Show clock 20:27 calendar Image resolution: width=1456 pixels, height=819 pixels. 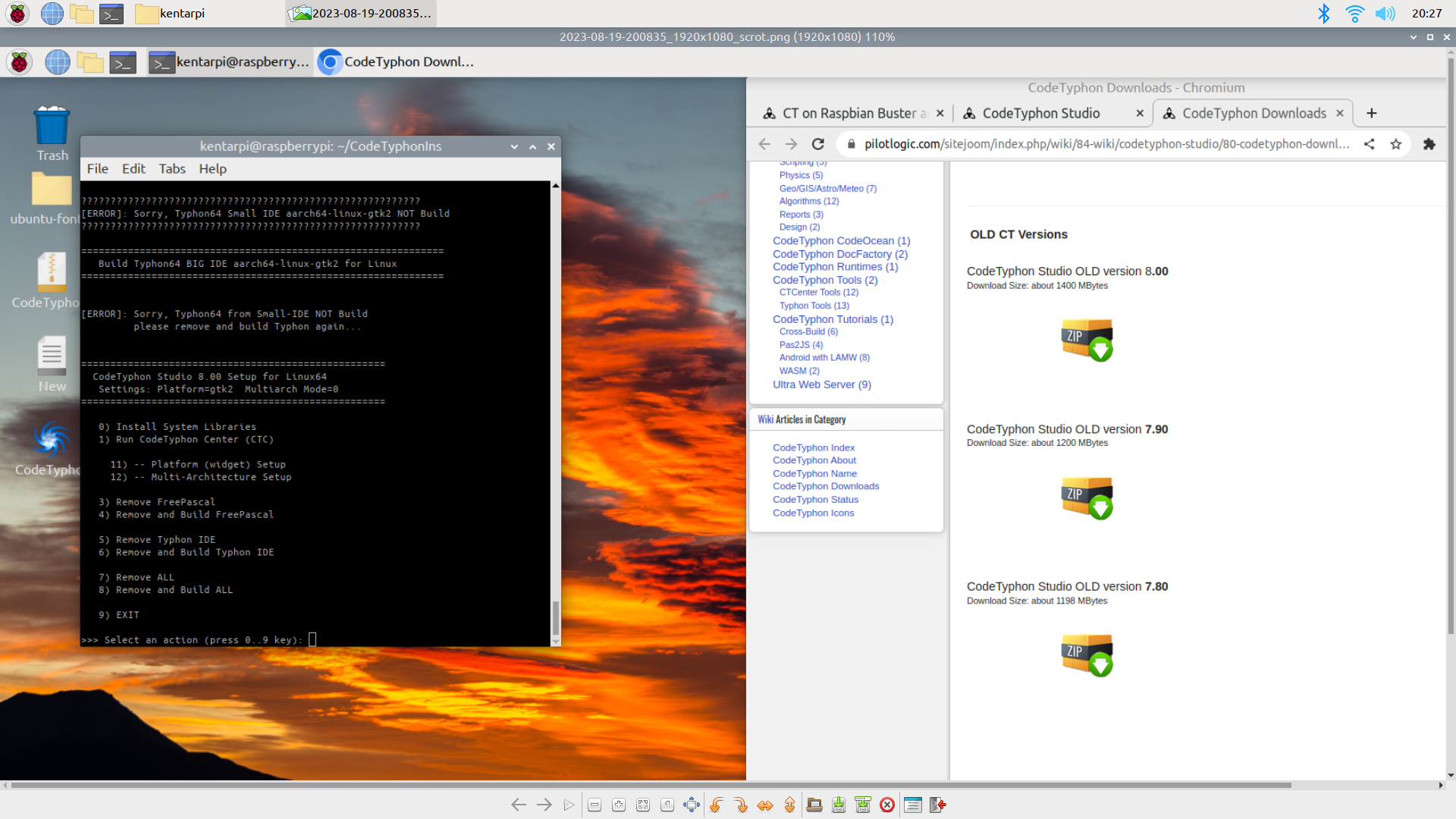(1426, 13)
